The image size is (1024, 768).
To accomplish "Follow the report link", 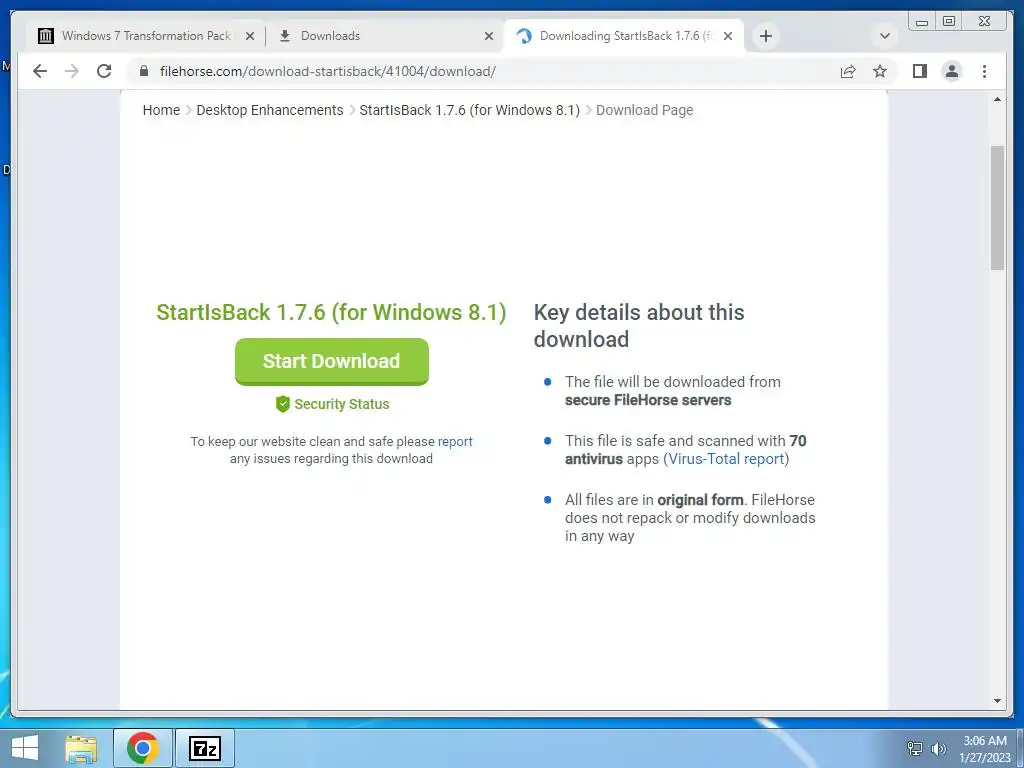I will [x=455, y=441].
